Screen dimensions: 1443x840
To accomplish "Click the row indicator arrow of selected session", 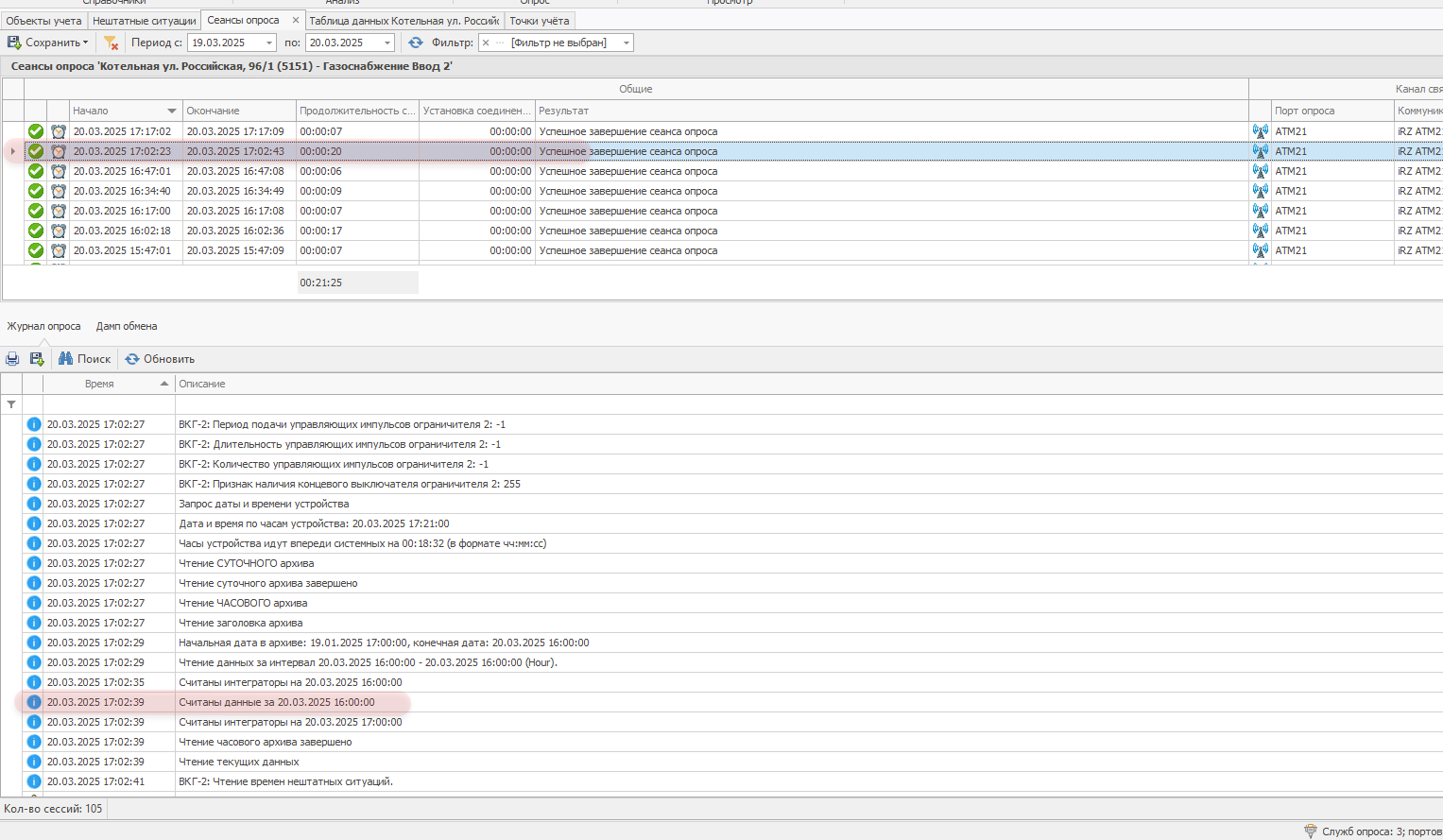I will click(12, 151).
